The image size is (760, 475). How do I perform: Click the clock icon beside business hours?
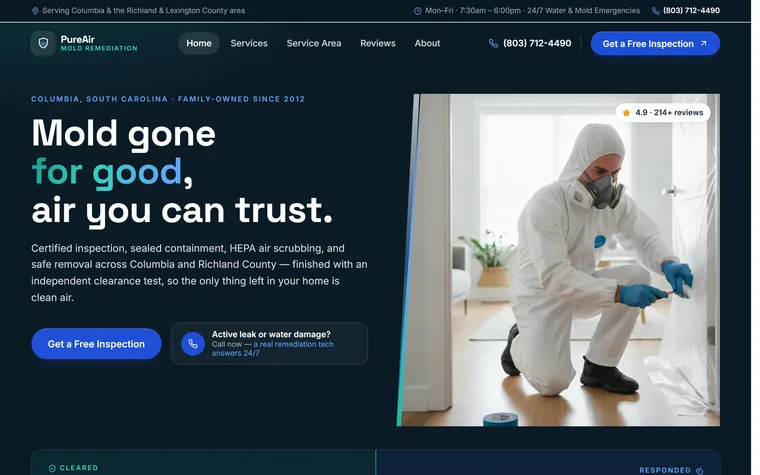pyautogui.click(x=417, y=11)
